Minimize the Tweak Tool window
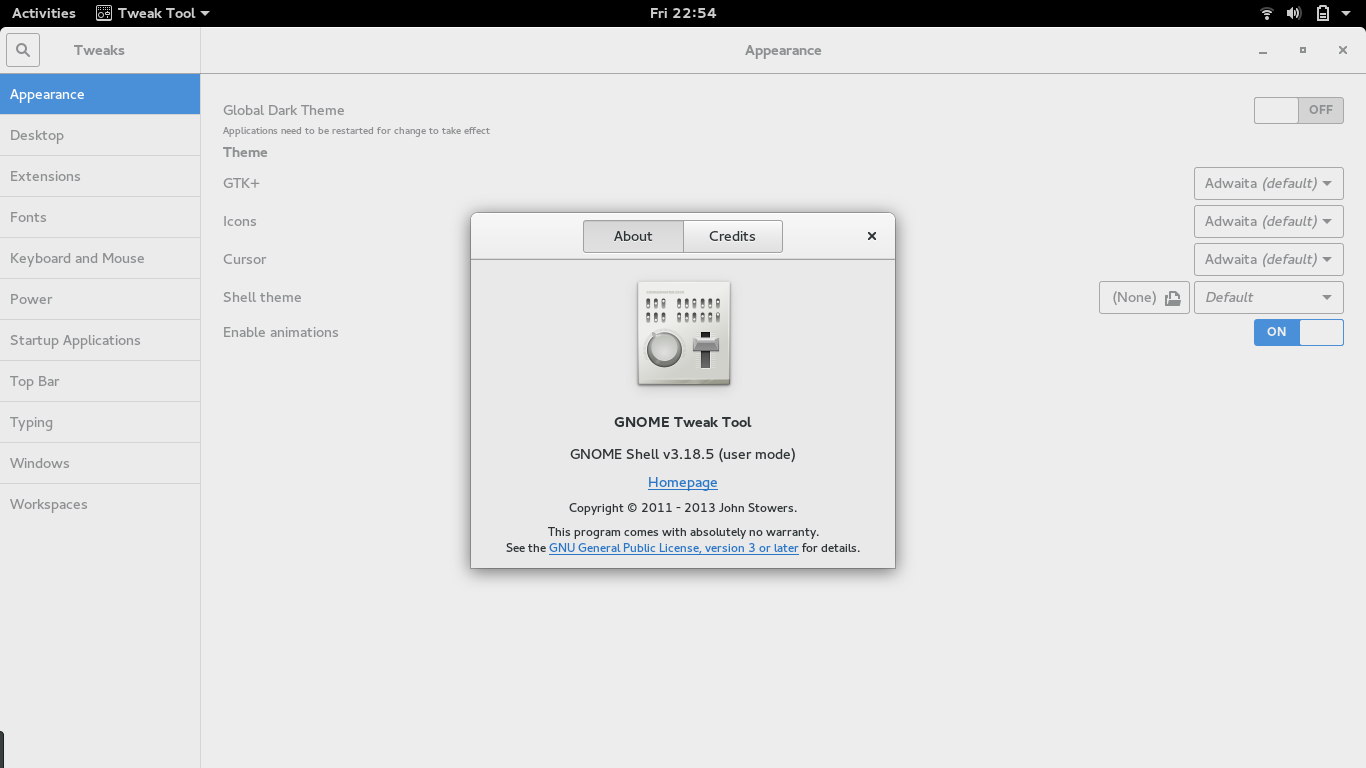This screenshot has width=1366, height=768. [1263, 50]
